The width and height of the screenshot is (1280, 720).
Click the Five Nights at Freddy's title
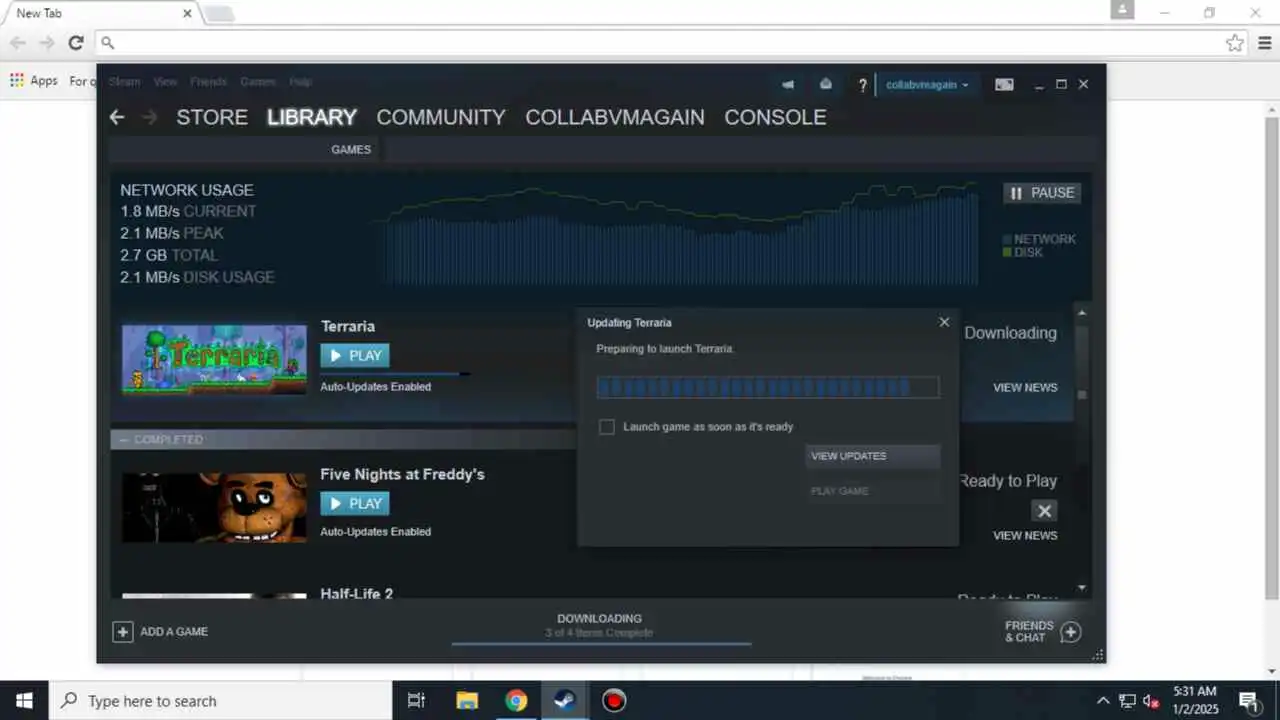click(402, 474)
